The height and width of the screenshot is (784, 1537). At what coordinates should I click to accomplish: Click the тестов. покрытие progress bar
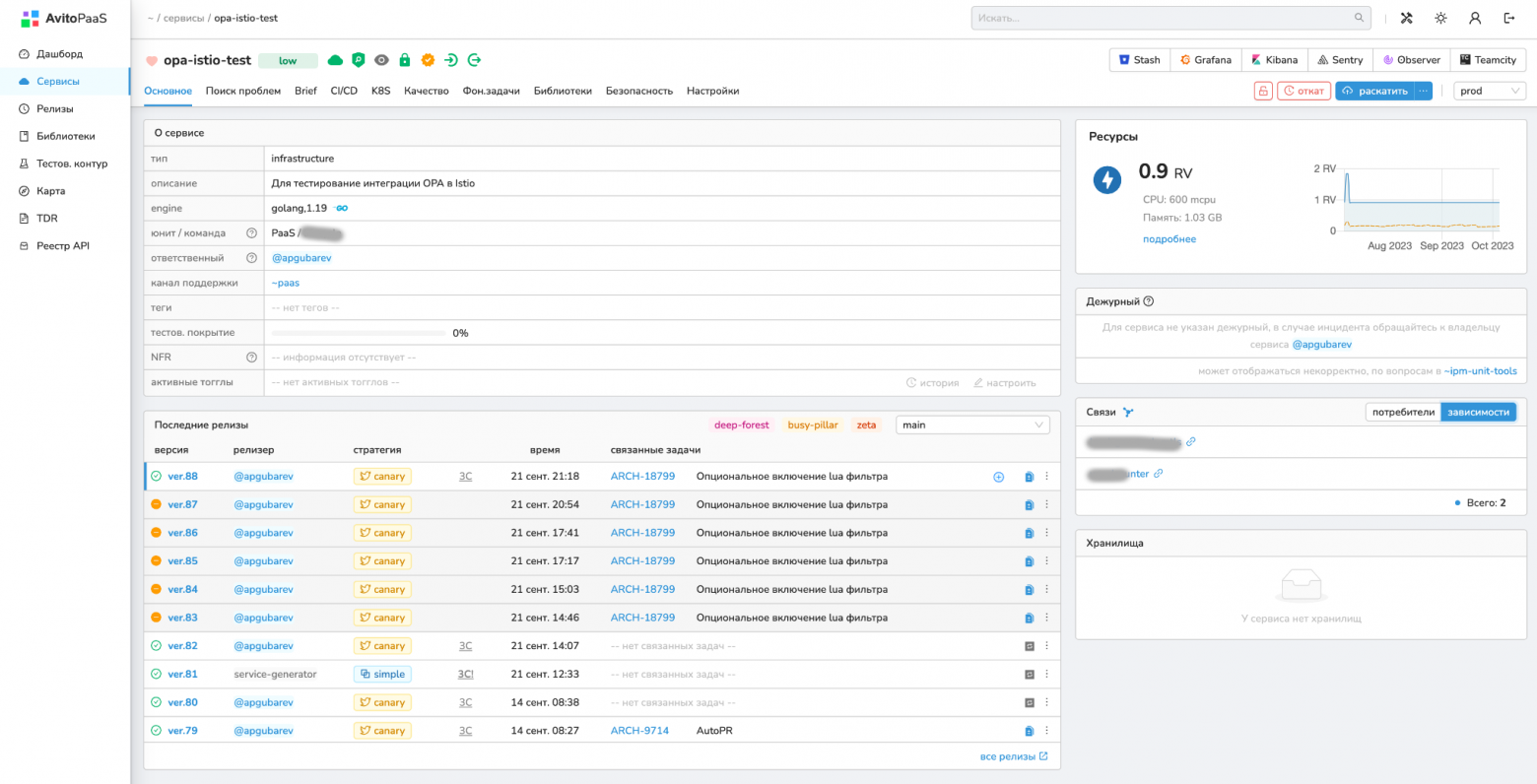pyautogui.click(x=359, y=333)
